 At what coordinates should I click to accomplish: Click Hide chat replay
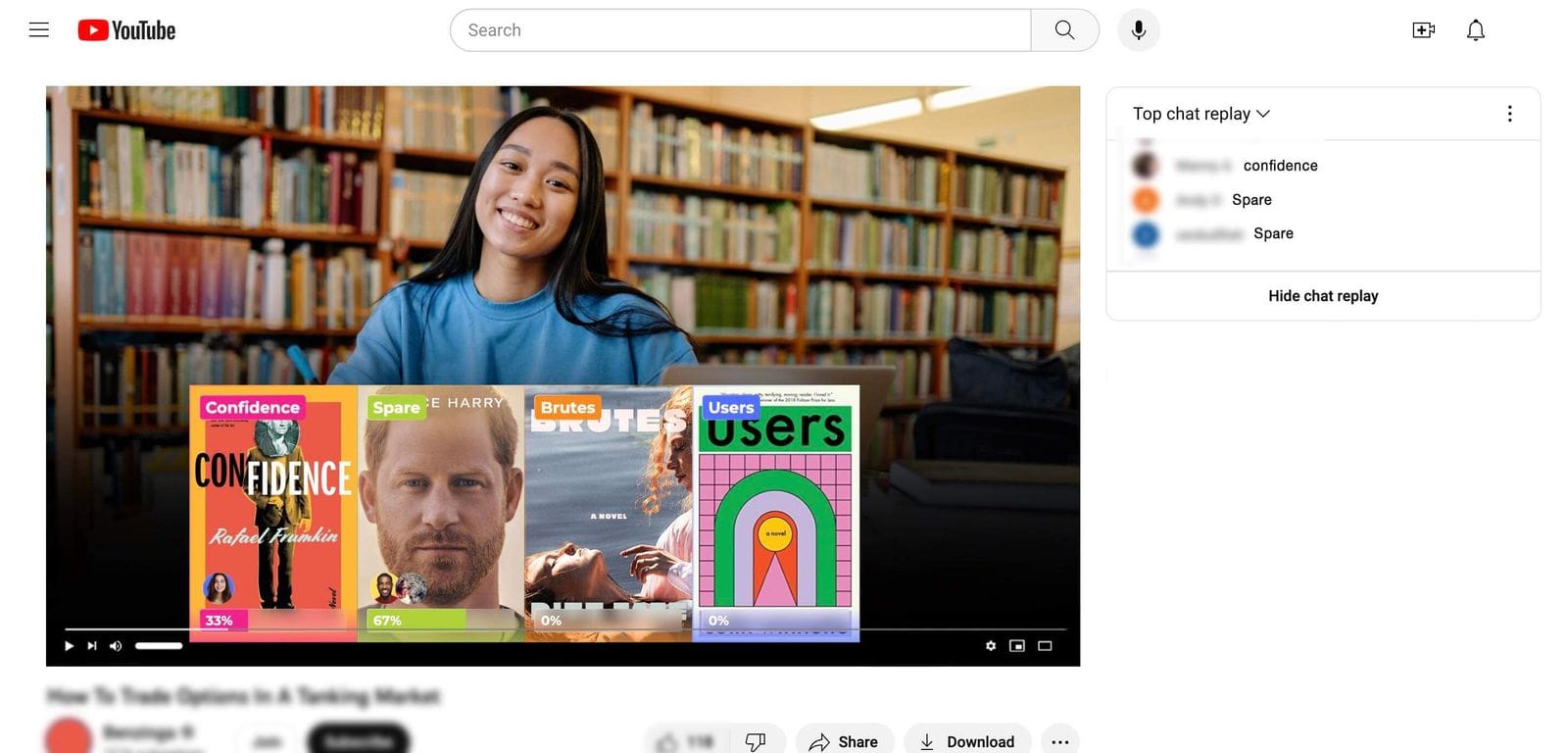click(1323, 296)
